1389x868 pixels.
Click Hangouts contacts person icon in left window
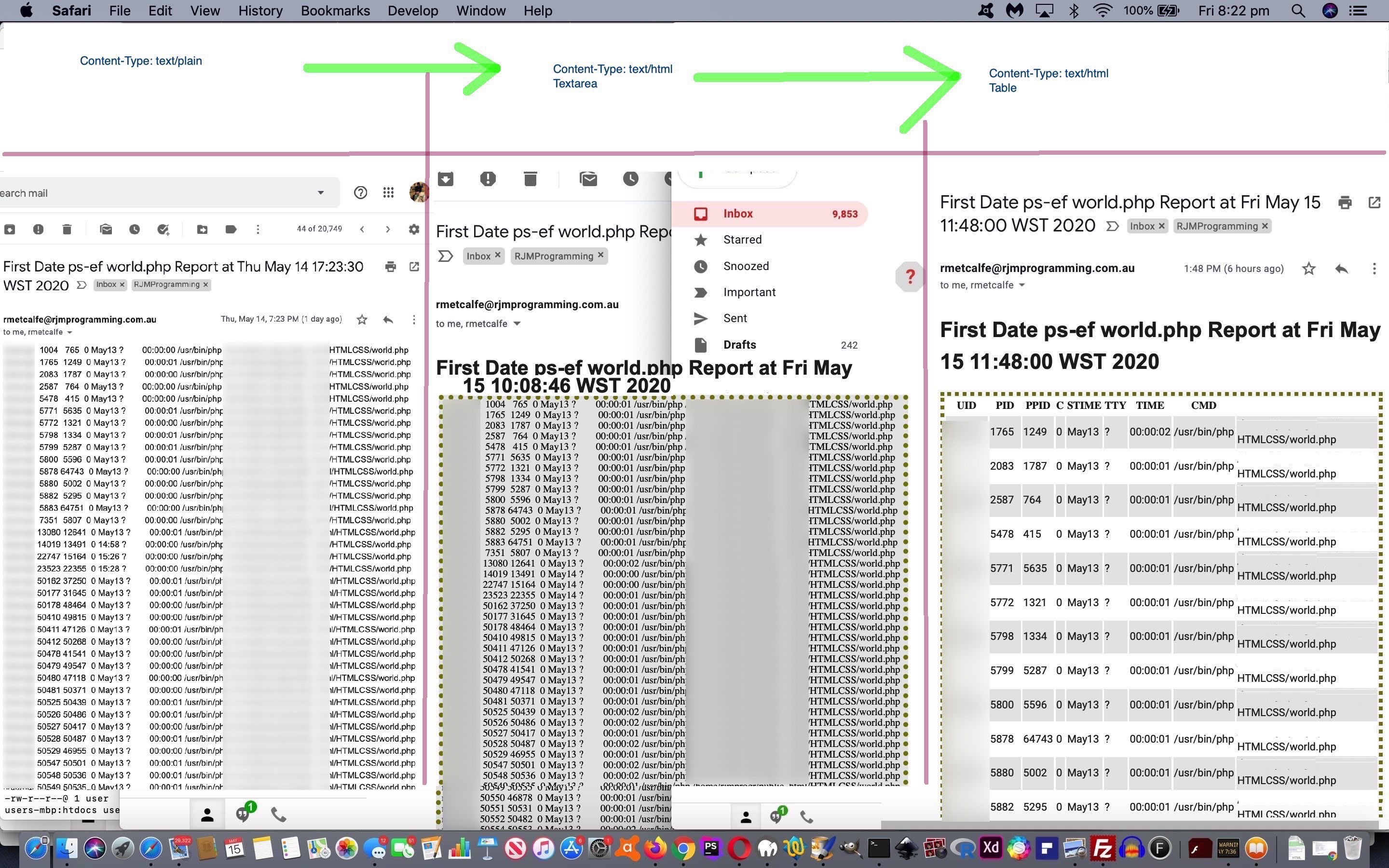(207, 814)
